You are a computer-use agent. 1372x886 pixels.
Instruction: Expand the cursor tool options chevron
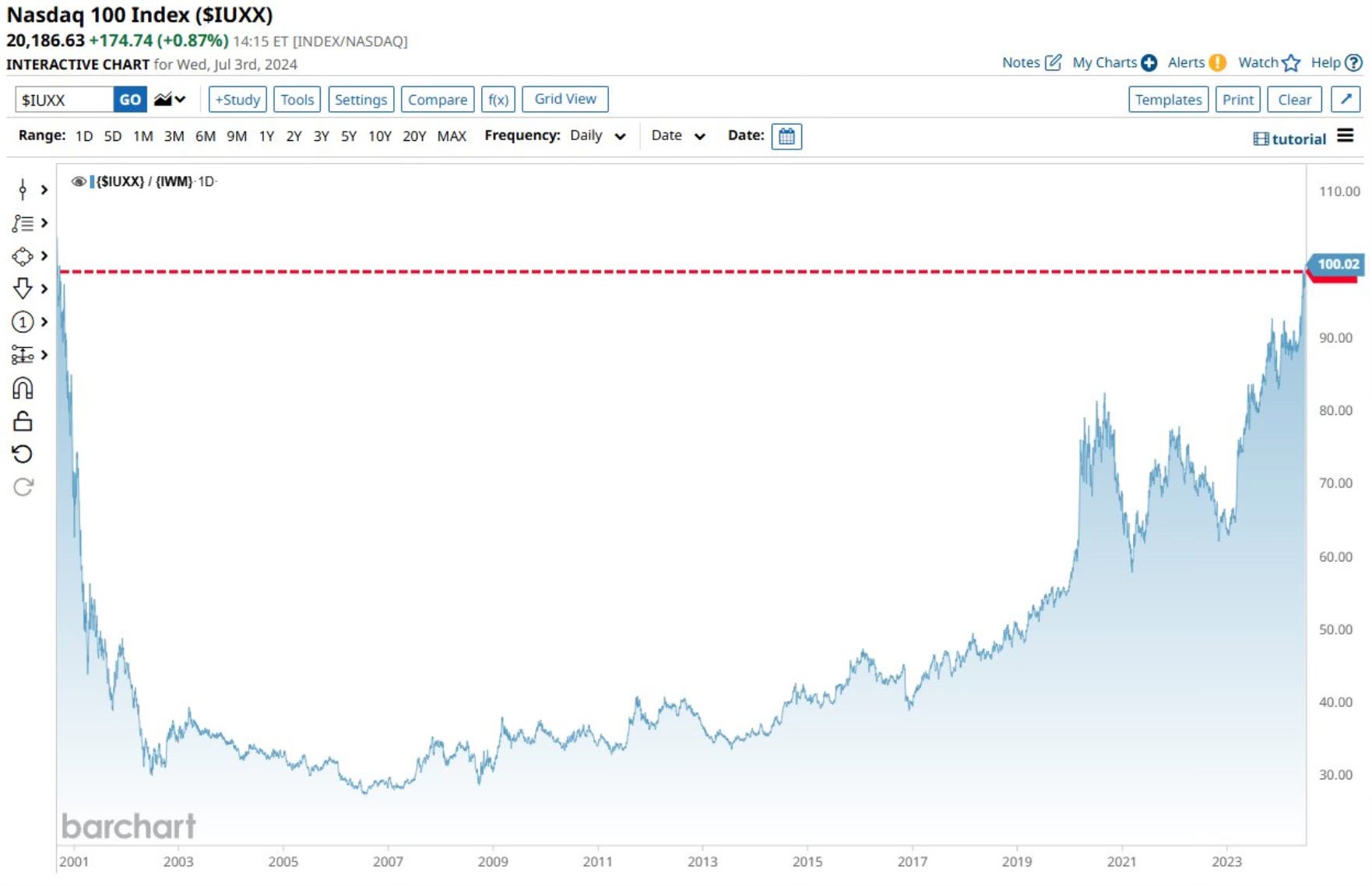click(44, 190)
